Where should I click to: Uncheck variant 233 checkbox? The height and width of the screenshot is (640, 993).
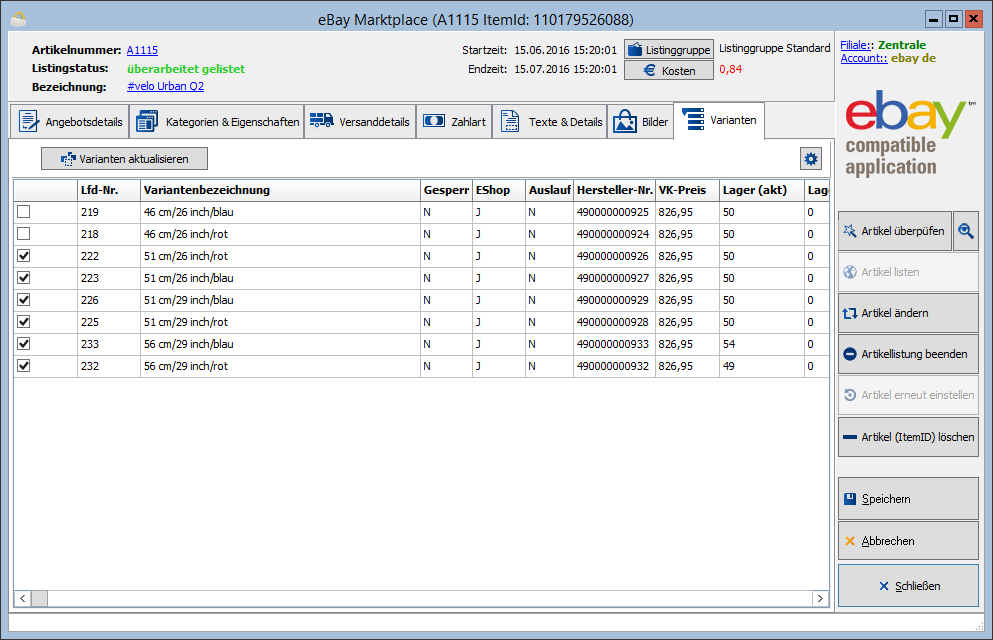tap(23, 344)
